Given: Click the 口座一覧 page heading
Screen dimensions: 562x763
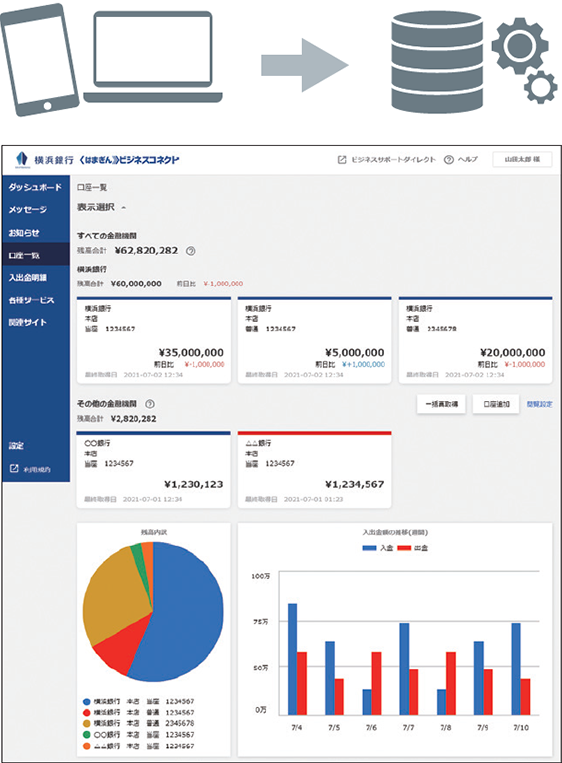Looking at the screenshot, I should pos(92,187).
